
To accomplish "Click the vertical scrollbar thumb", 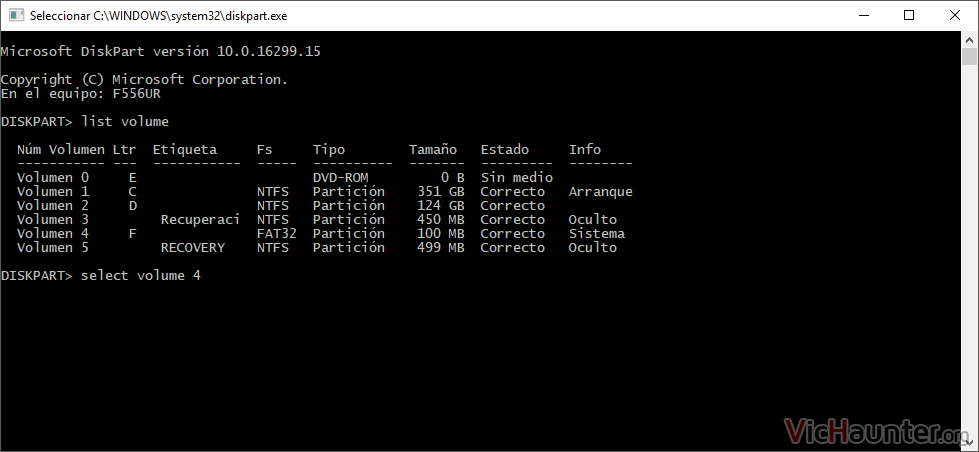I will [x=969, y=56].
